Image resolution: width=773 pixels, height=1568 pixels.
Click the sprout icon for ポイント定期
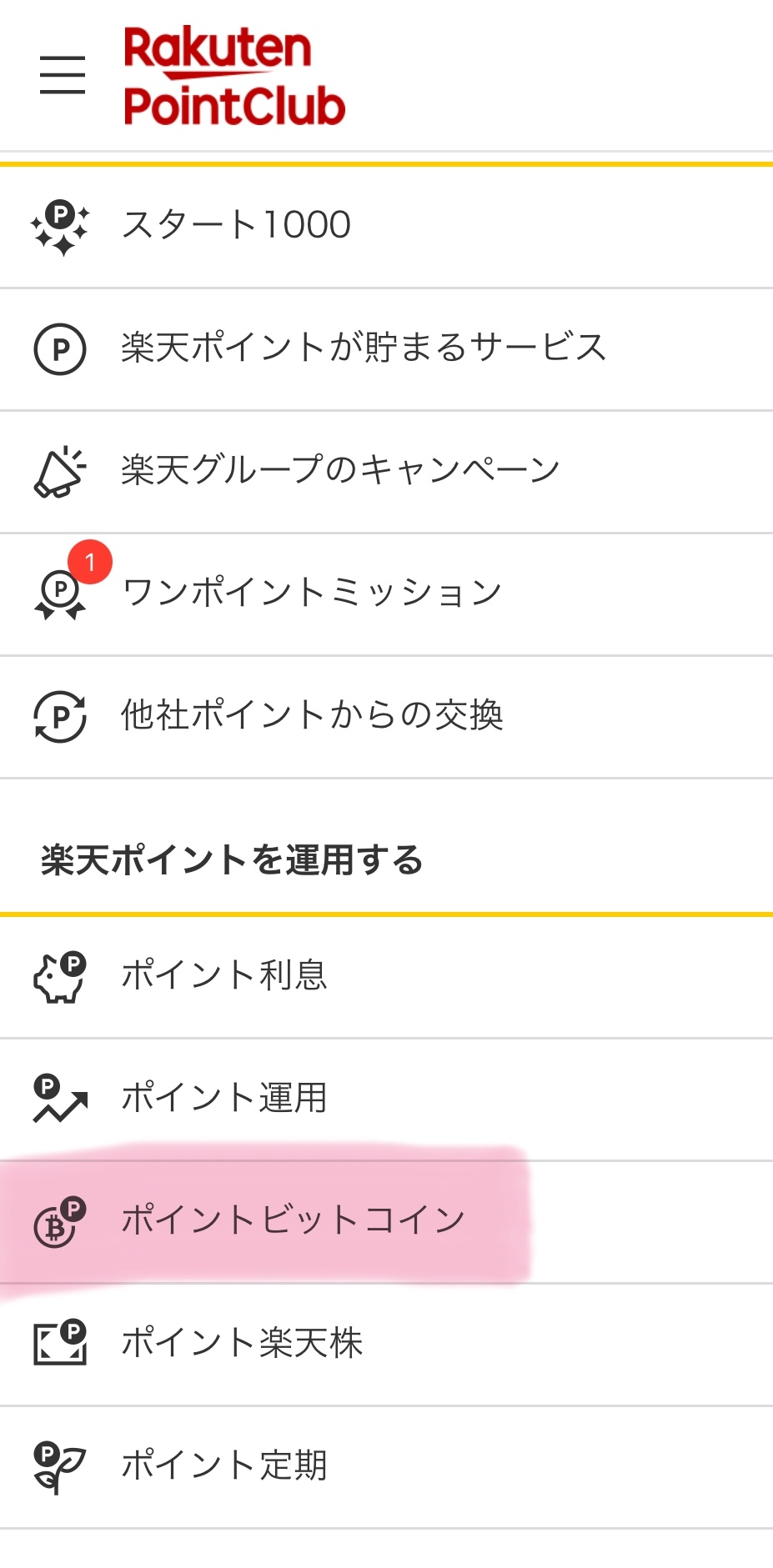point(60,1466)
